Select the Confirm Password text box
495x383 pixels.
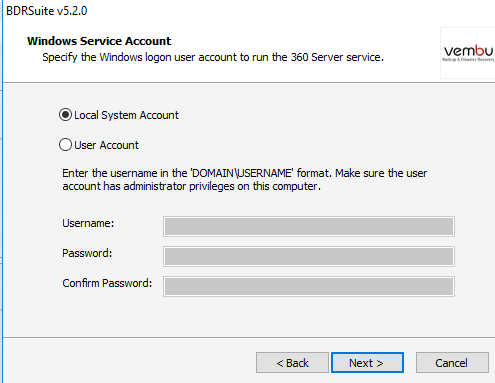(x=309, y=287)
